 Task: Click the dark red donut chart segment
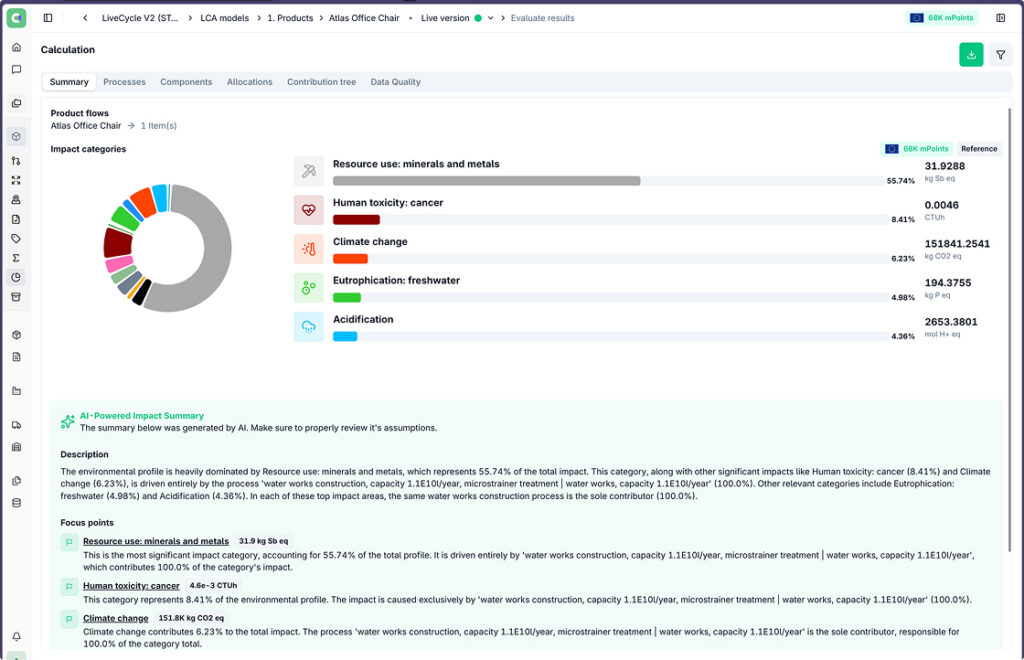click(118, 242)
